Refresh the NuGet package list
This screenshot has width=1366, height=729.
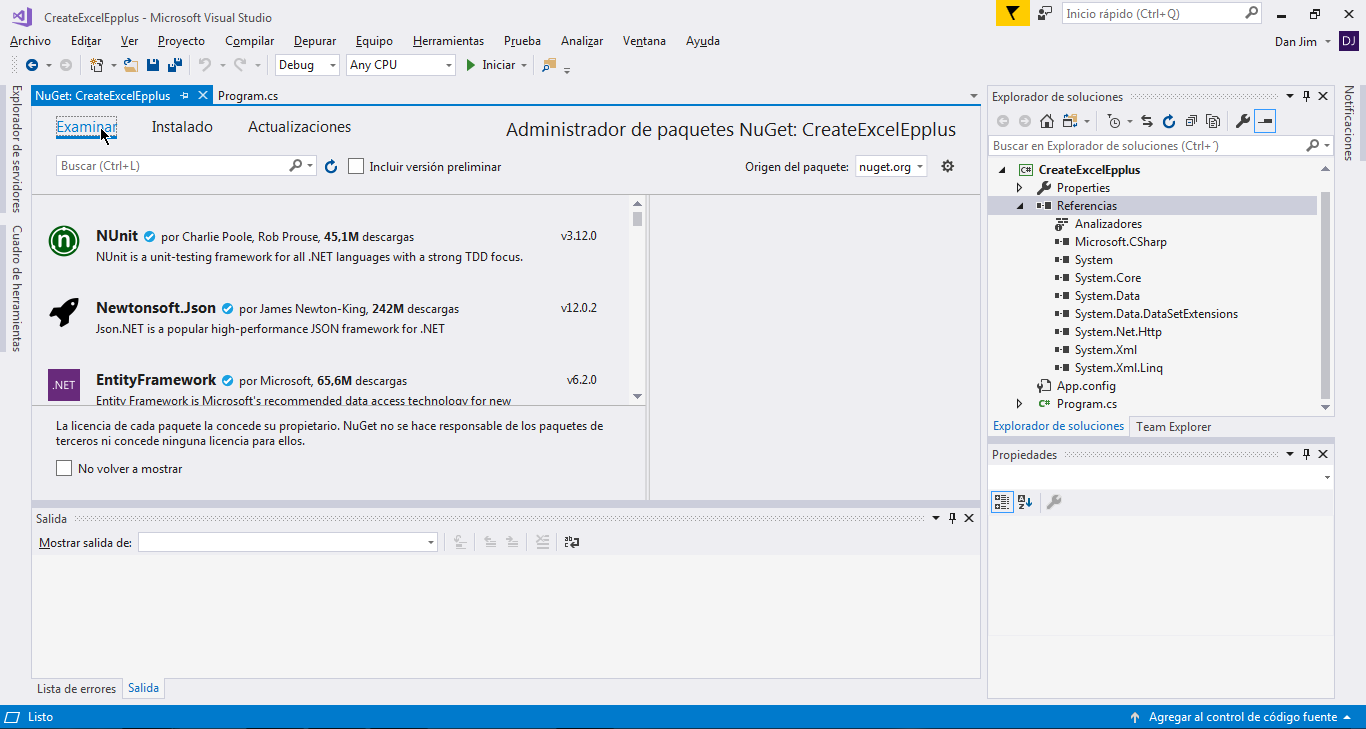point(331,167)
